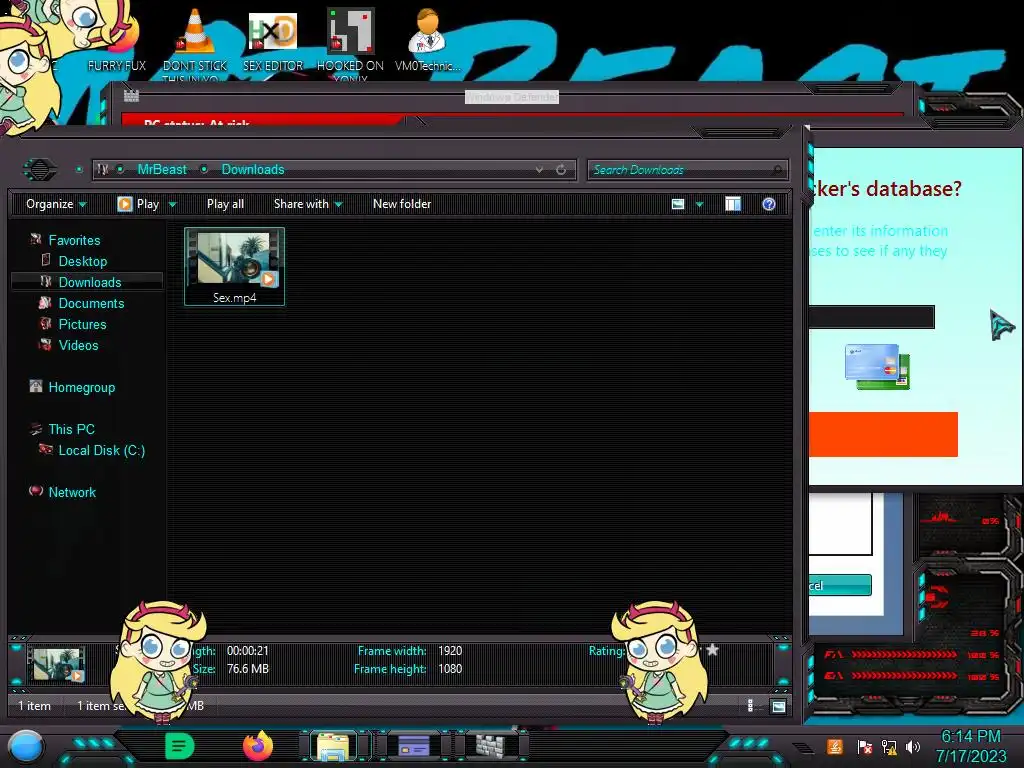Show hidden tray icons

pyautogui.click(x=804, y=748)
